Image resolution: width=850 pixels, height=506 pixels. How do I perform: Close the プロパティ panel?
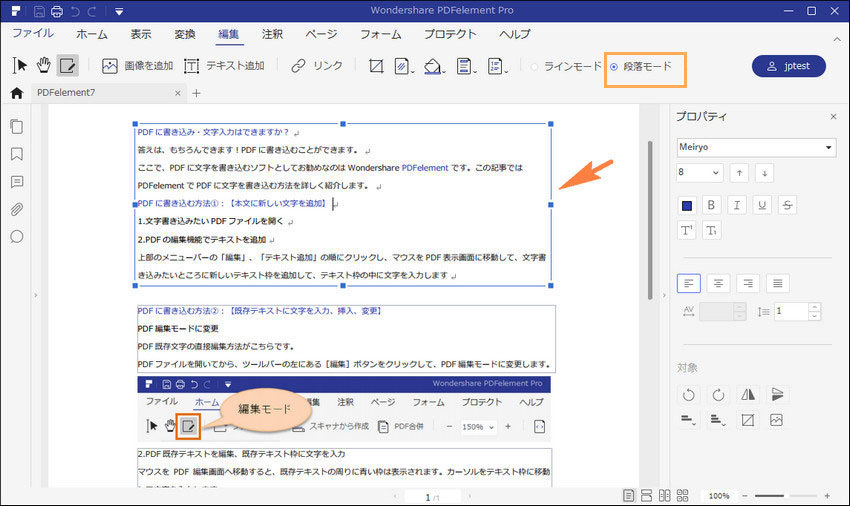click(x=833, y=117)
